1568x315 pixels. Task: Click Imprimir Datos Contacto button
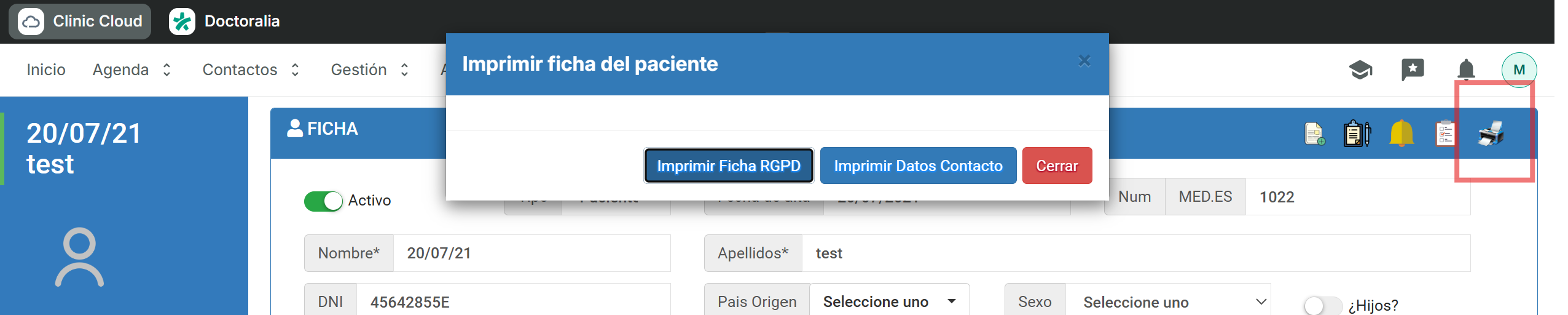(918, 165)
